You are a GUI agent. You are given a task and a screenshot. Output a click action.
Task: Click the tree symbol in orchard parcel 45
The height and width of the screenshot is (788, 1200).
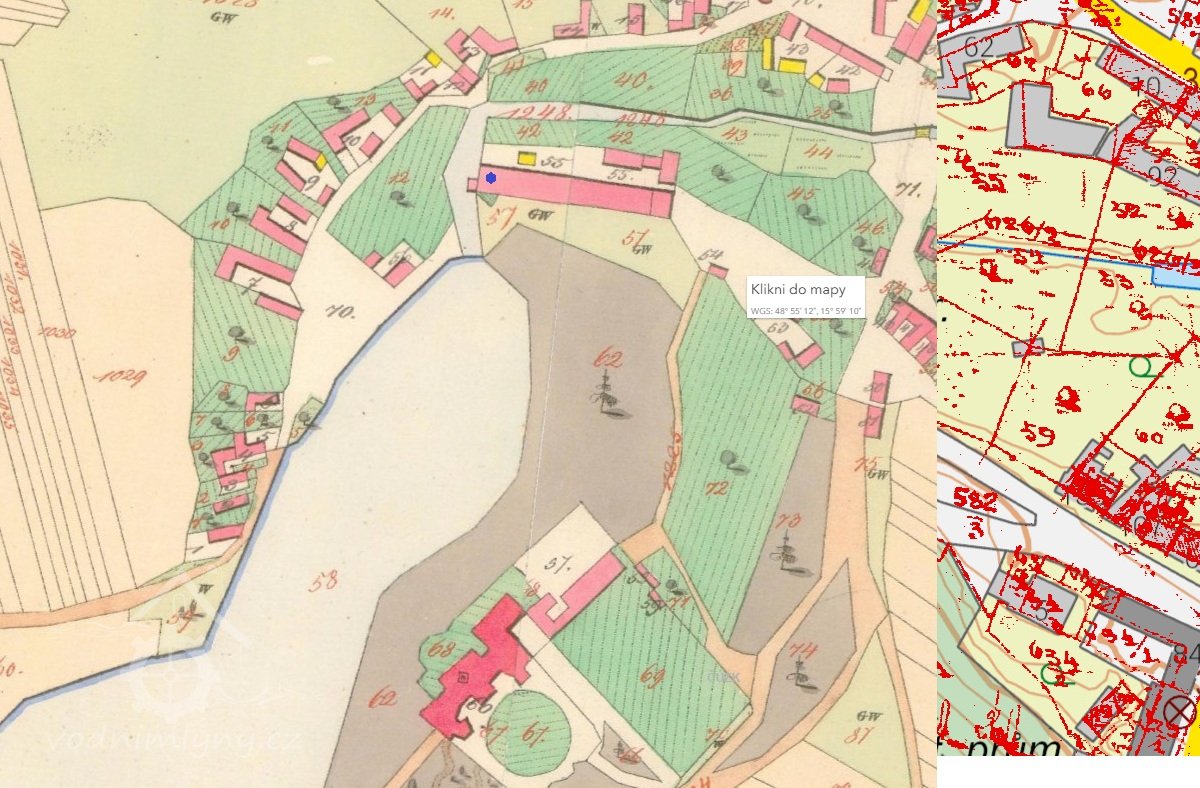point(804,211)
